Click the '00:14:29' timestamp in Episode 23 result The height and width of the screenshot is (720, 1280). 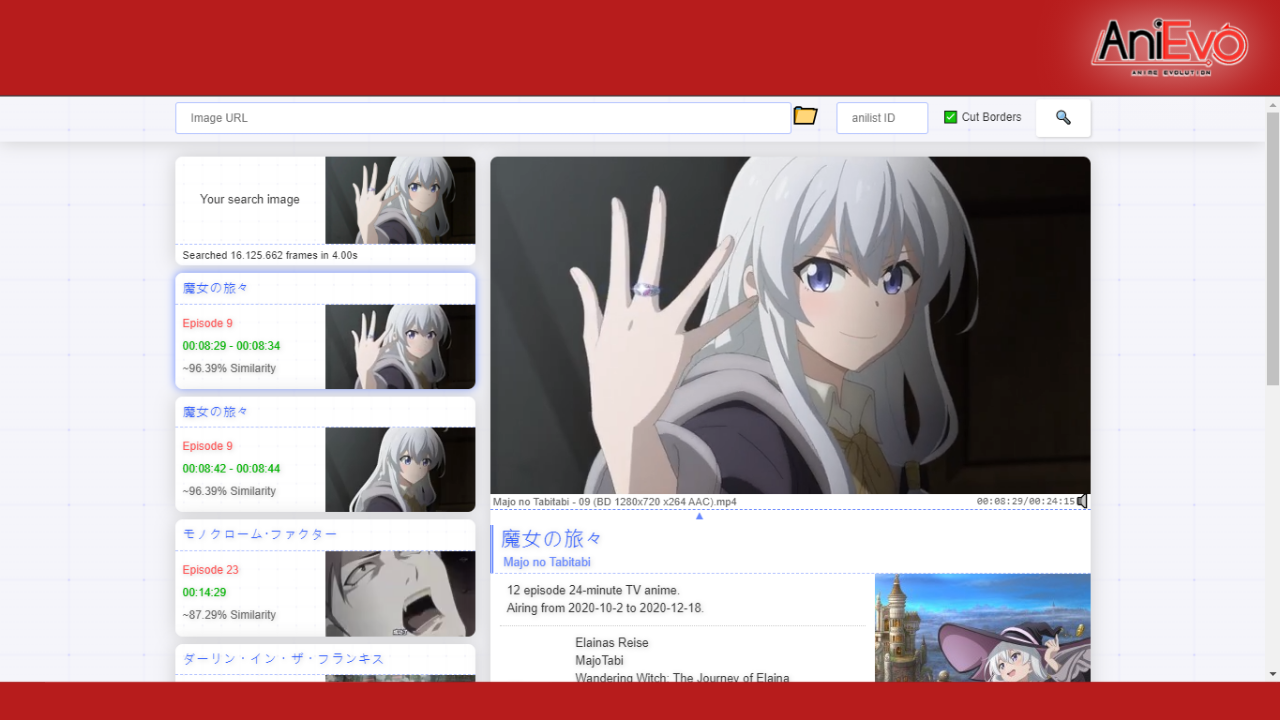pyautogui.click(x=204, y=592)
